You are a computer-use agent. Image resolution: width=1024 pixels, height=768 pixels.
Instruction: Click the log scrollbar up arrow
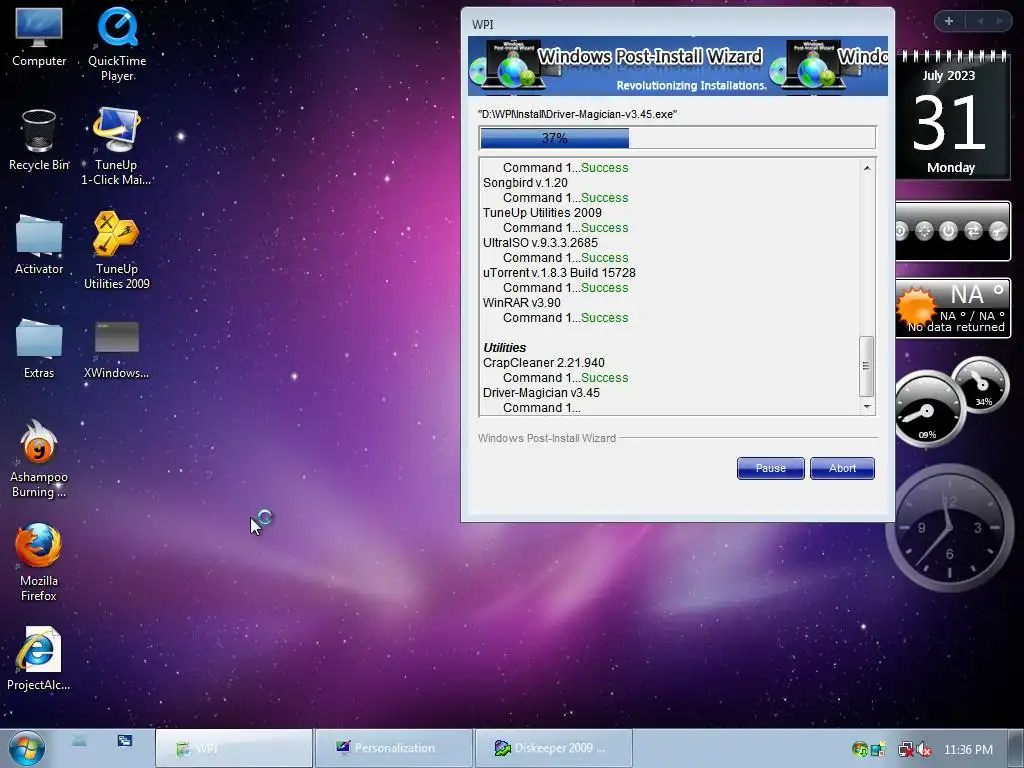pos(867,168)
